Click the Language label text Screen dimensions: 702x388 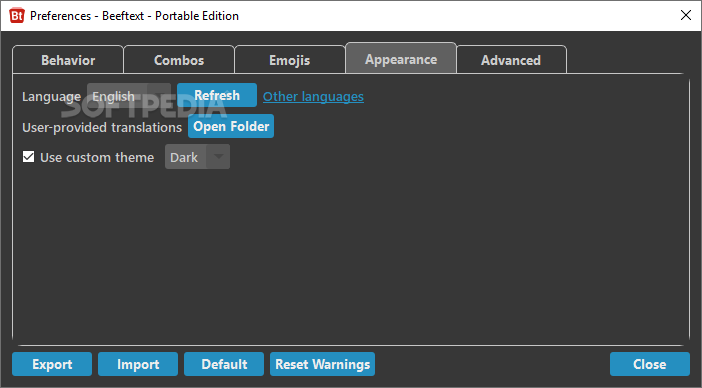[x=51, y=97]
